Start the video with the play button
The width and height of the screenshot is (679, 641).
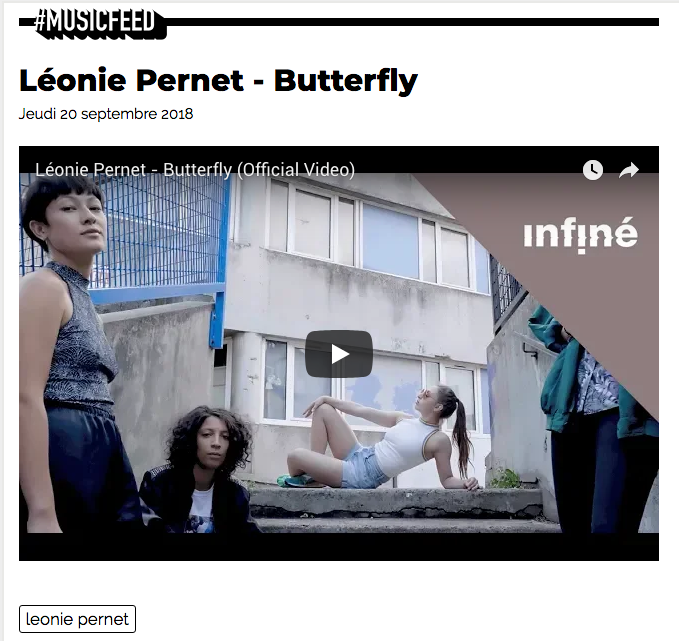tap(339, 354)
